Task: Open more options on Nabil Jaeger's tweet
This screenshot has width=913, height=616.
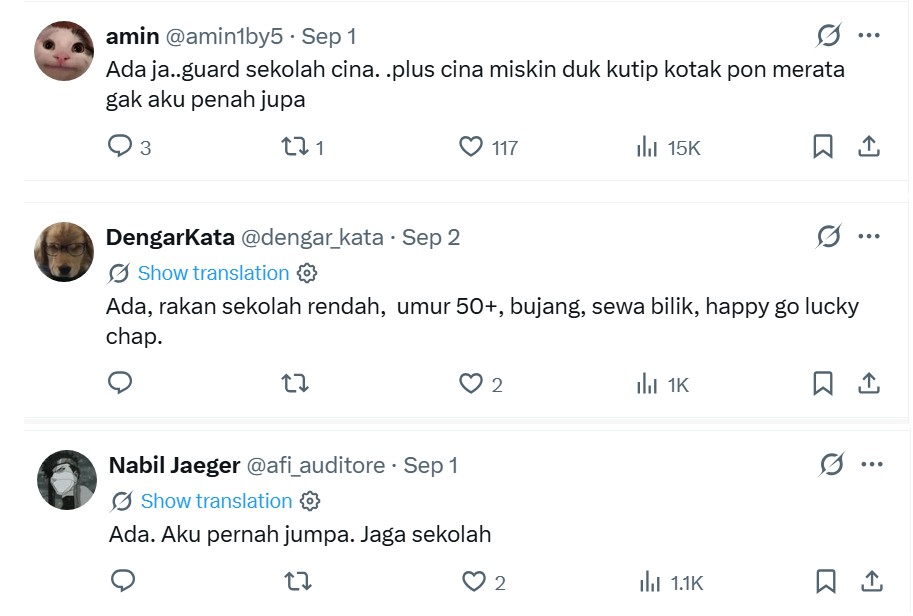Action: pyautogui.click(x=872, y=465)
